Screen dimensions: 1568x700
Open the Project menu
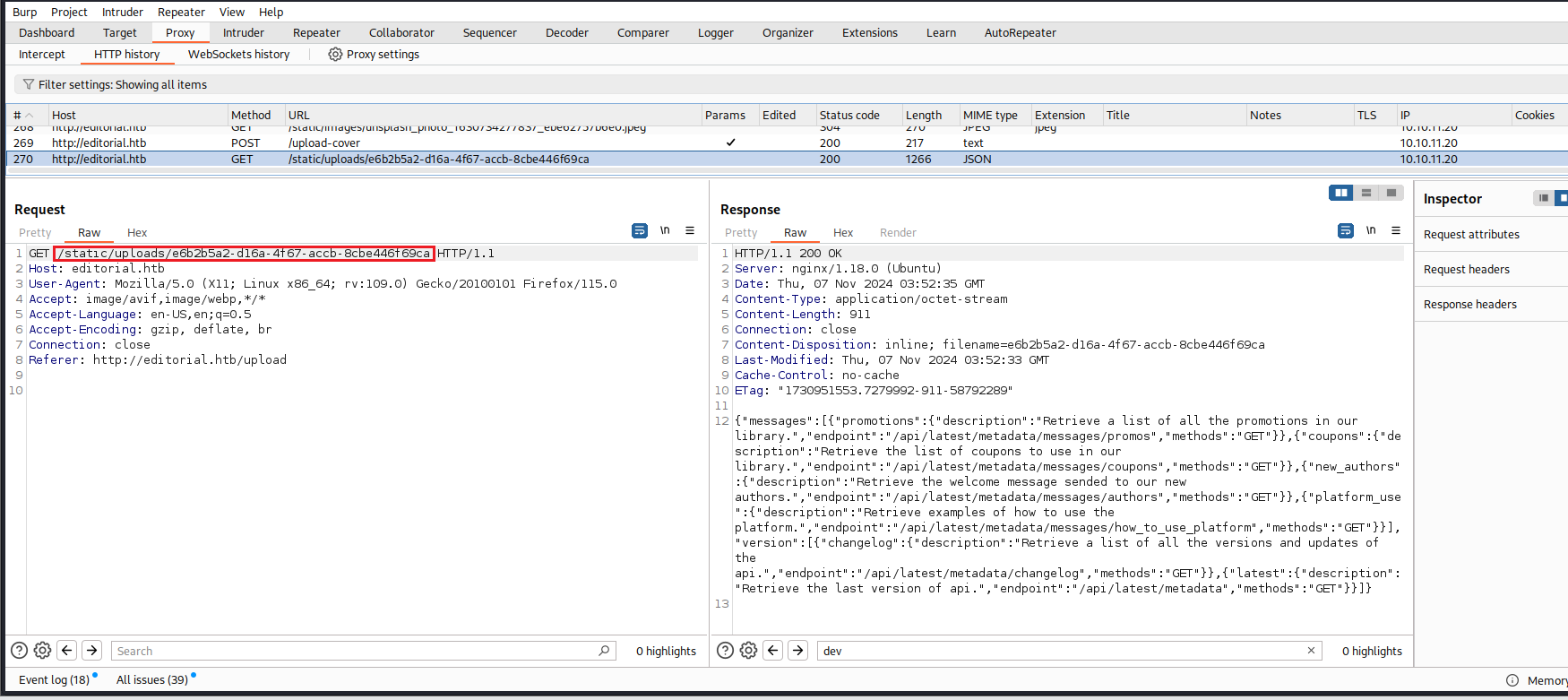69,12
